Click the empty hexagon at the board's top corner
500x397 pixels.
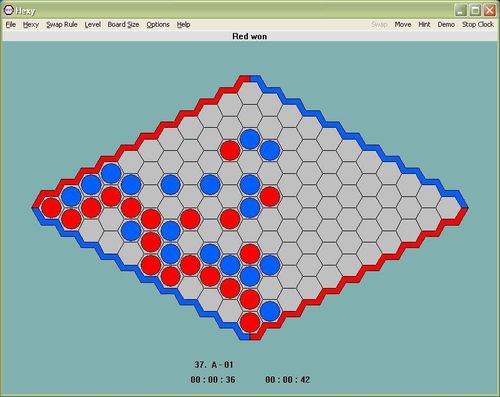point(250,93)
